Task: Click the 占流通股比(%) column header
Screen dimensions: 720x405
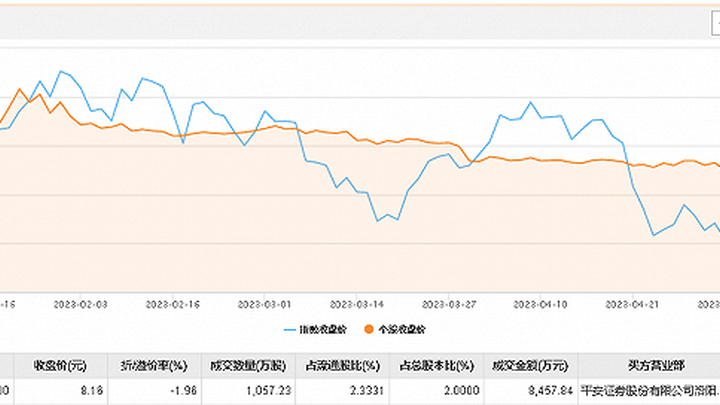Action: (x=343, y=366)
